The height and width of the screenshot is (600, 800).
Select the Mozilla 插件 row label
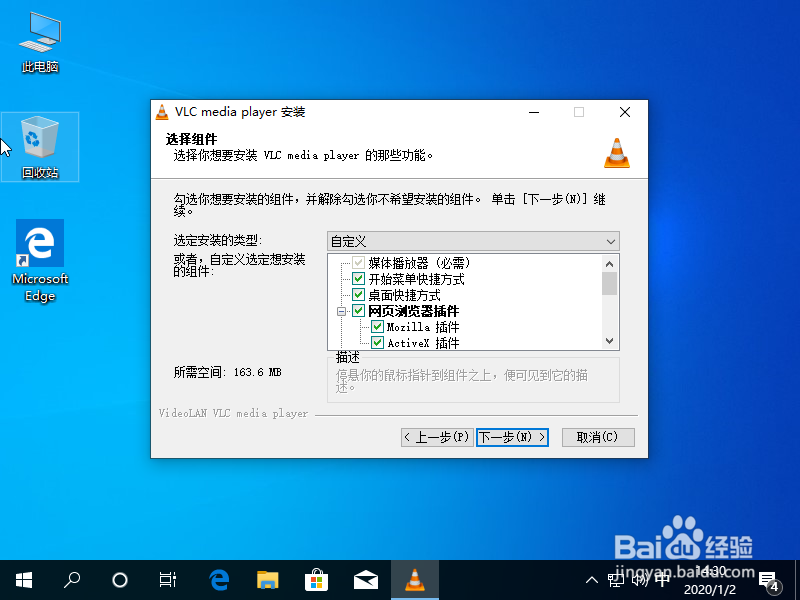pyautogui.click(x=423, y=327)
